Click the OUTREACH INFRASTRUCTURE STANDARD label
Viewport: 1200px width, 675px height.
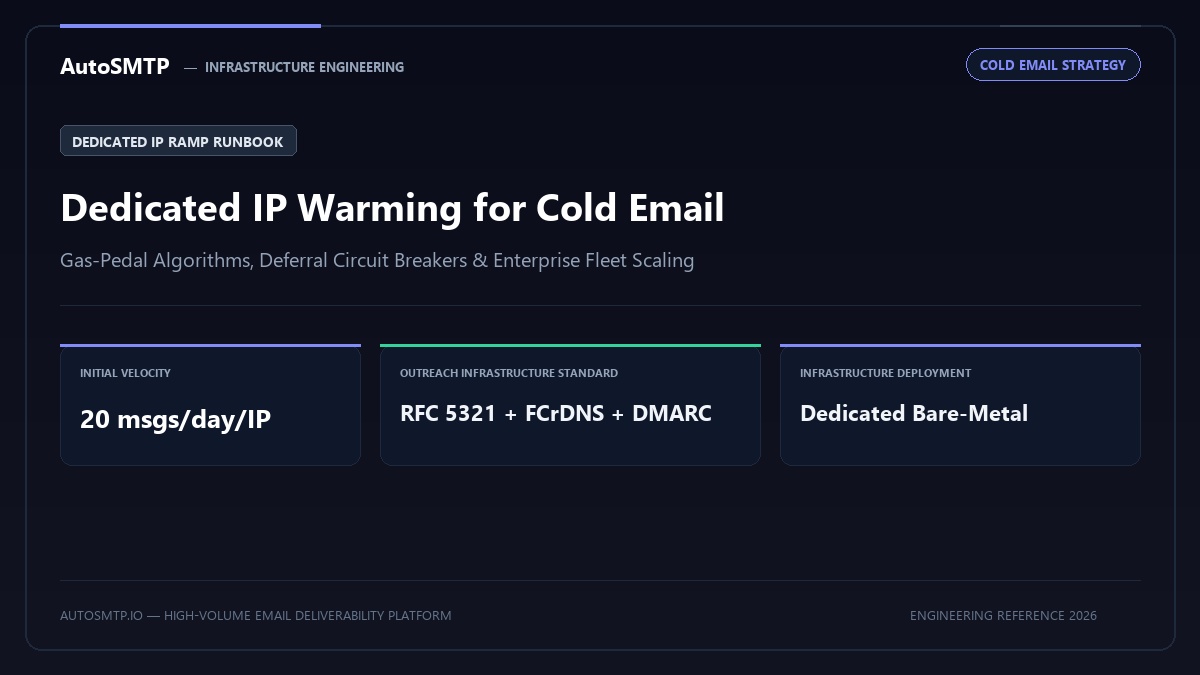509,373
